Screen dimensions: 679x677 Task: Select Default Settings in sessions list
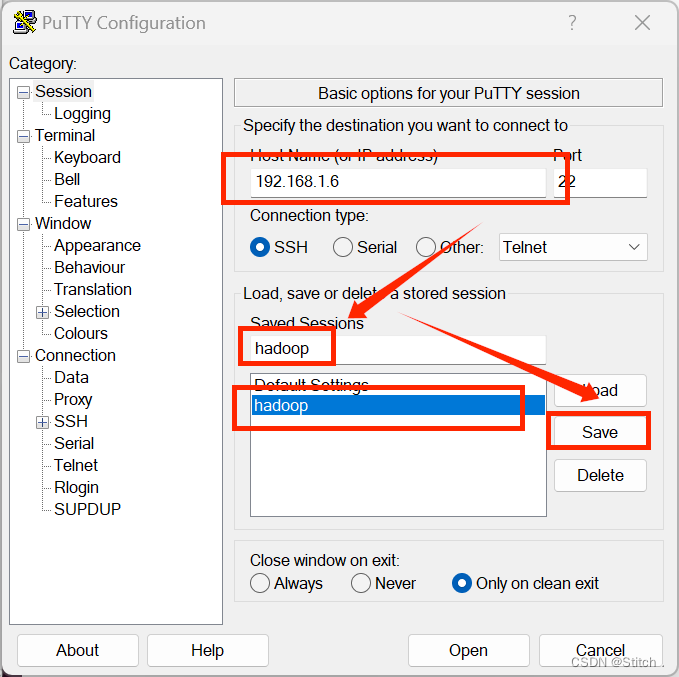tap(398, 385)
